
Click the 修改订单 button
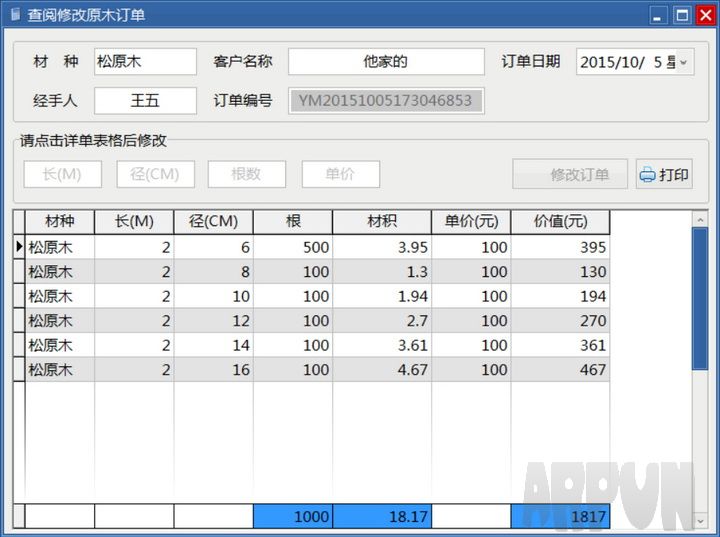570,175
